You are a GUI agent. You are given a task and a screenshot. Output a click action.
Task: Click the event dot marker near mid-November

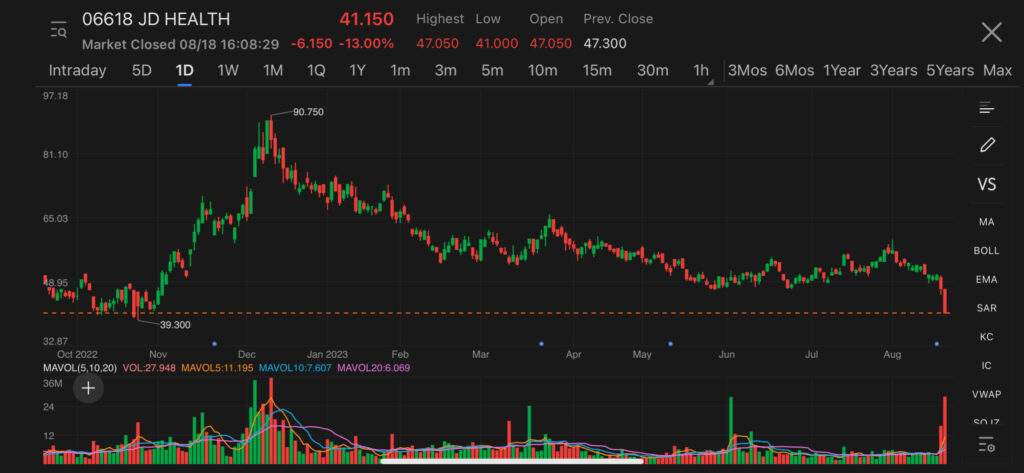tap(214, 344)
